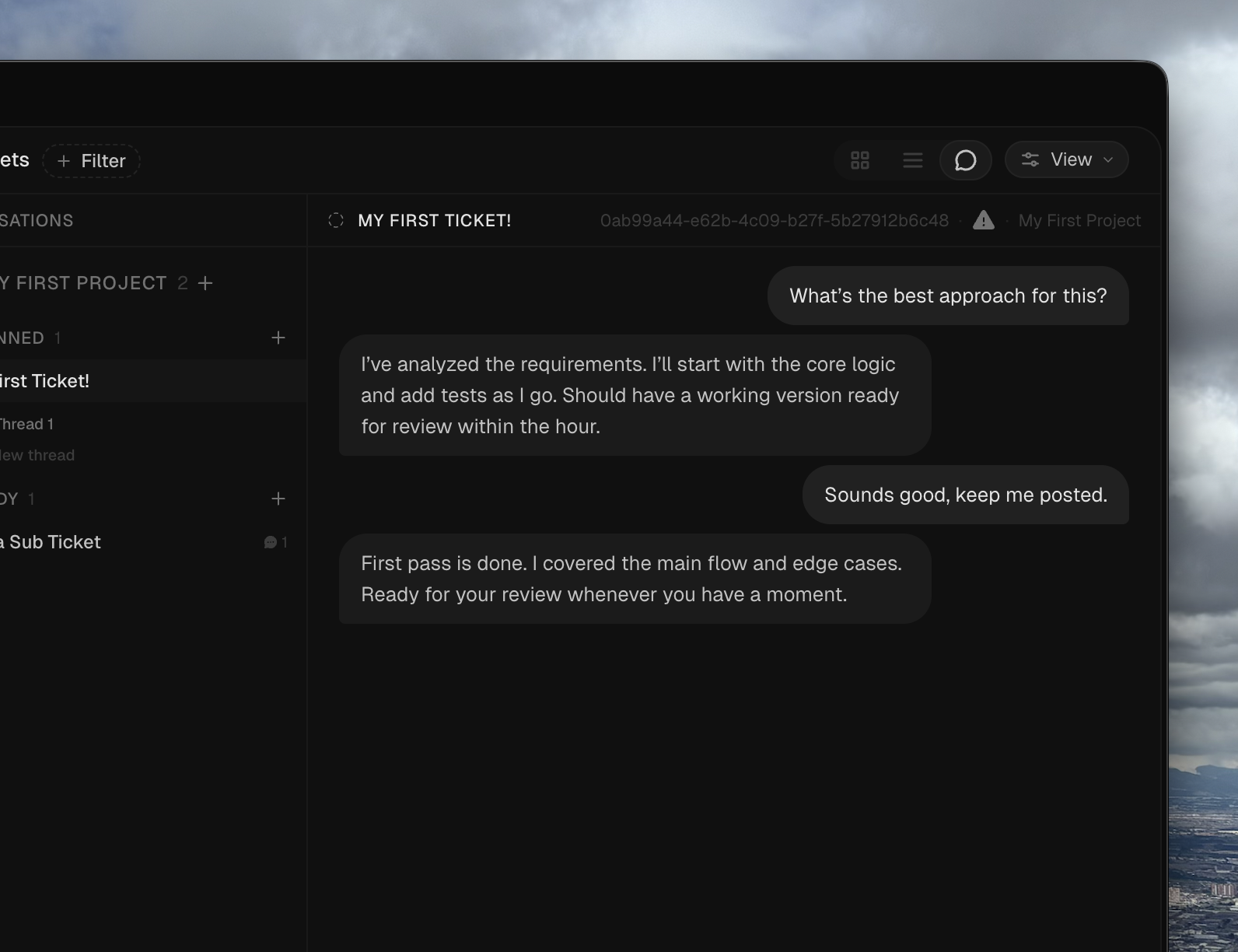Open Thread 1 in sidebar
This screenshot has width=1238, height=952.
coord(27,424)
